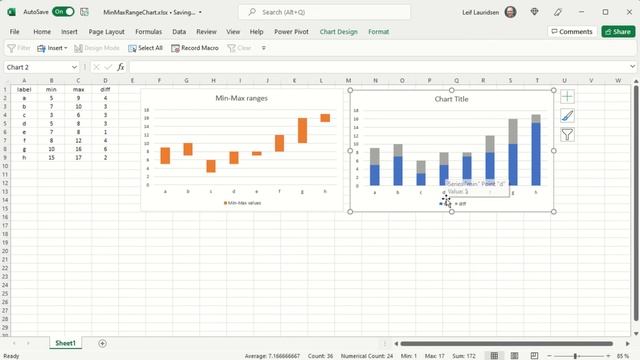Open the File menu
The height and width of the screenshot is (360, 640).
tap(14, 31)
